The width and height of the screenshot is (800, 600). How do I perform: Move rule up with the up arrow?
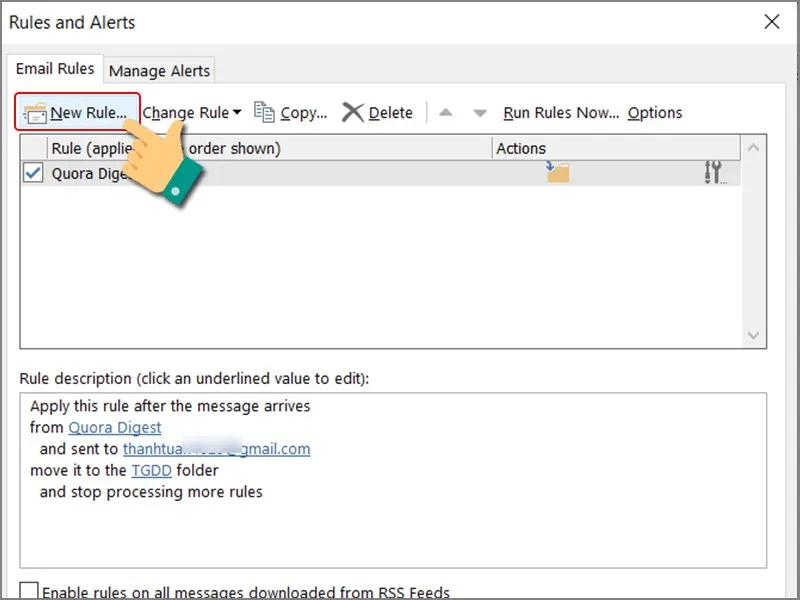(446, 113)
